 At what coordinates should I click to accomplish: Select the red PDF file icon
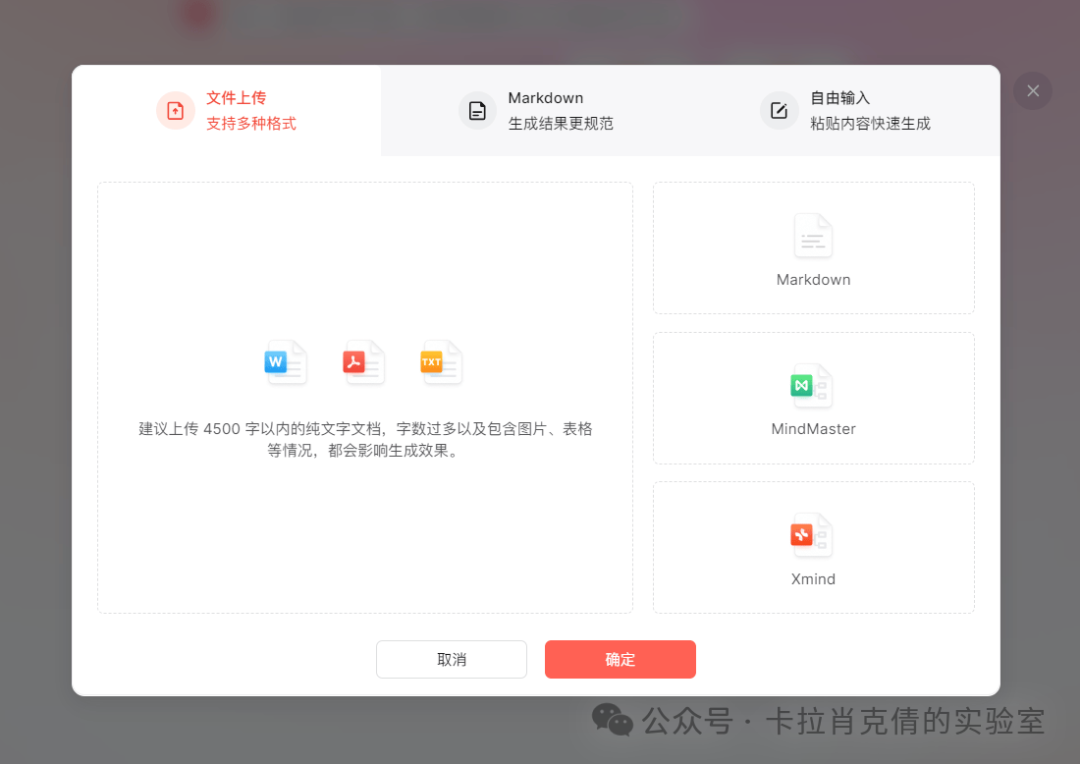(363, 362)
